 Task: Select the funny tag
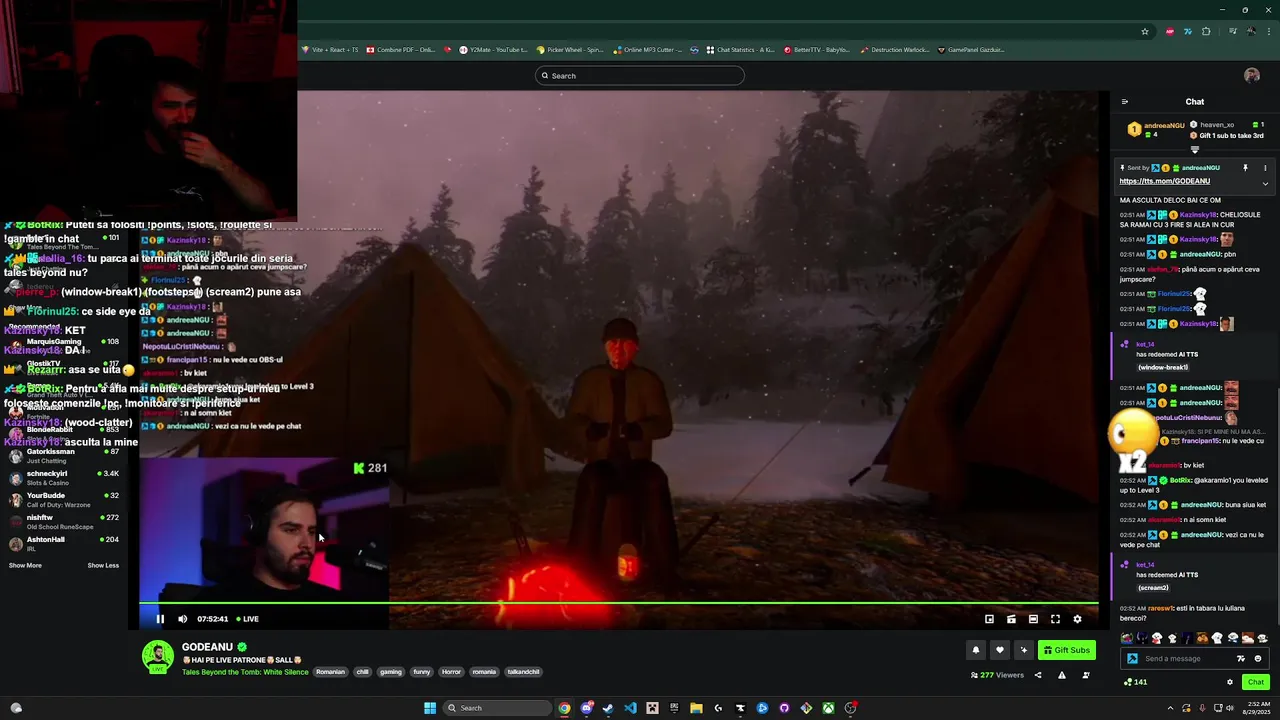click(421, 672)
